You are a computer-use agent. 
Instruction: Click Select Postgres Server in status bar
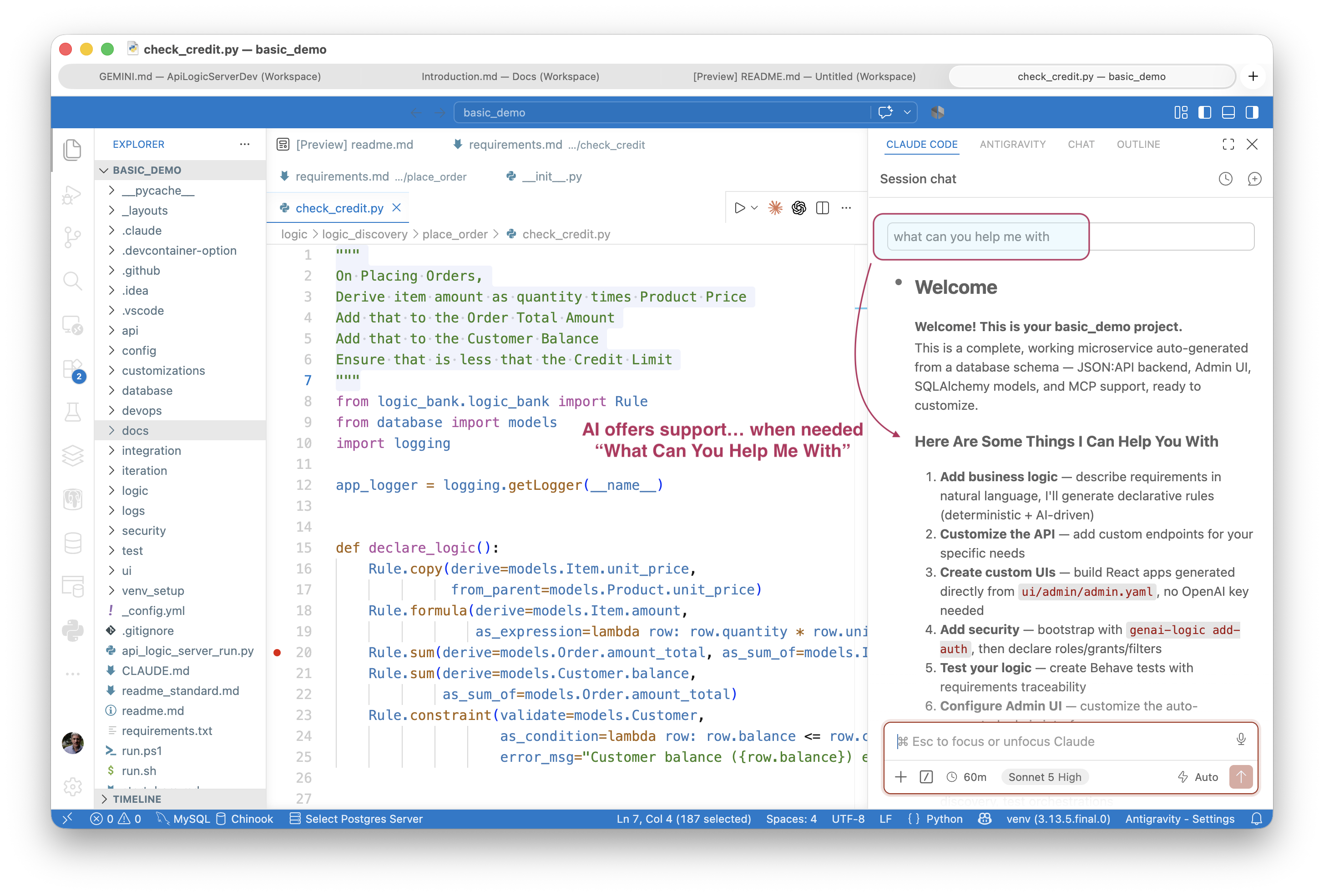coord(356,819)
